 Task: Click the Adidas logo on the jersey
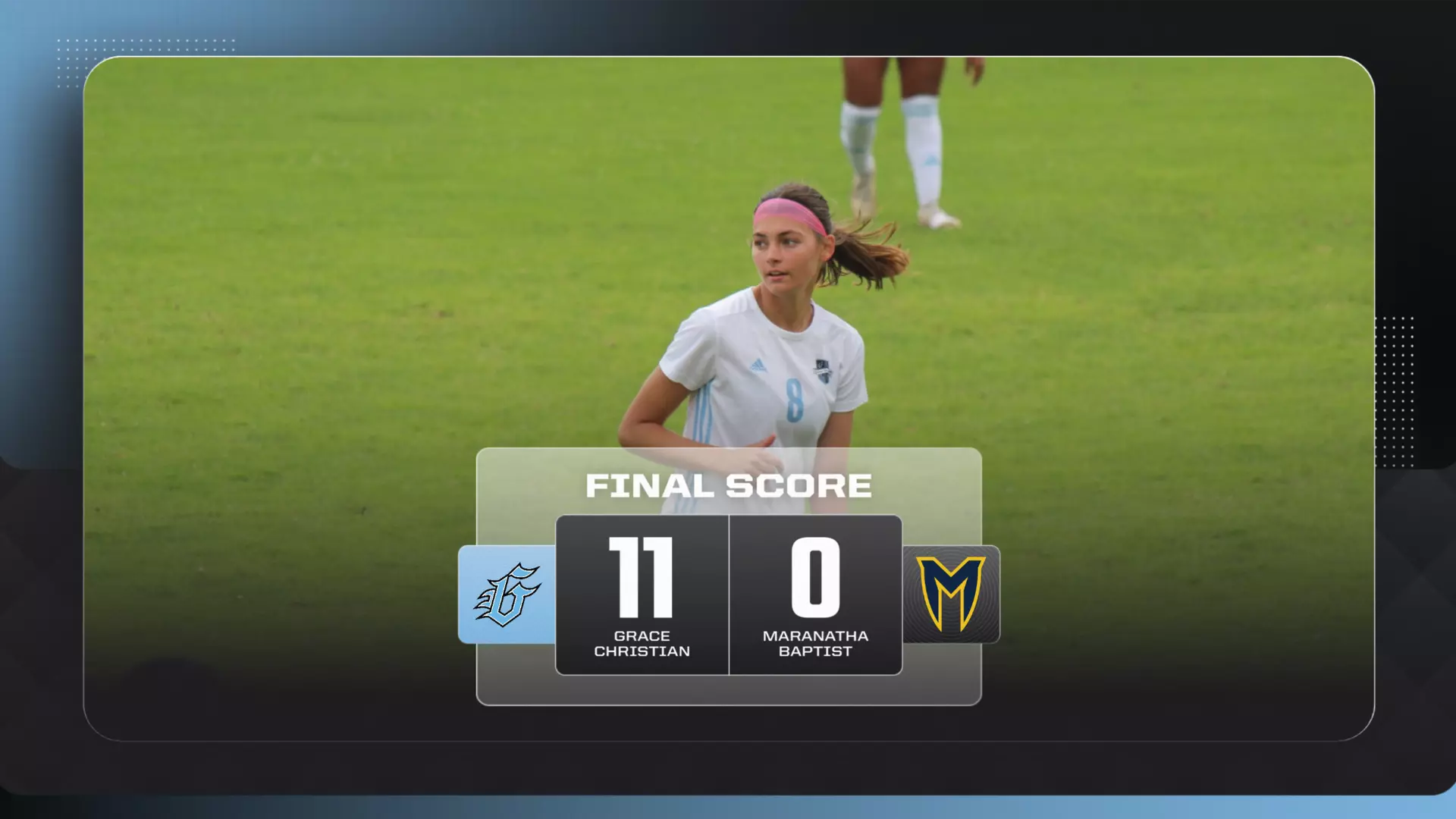[x=758, y=366]
